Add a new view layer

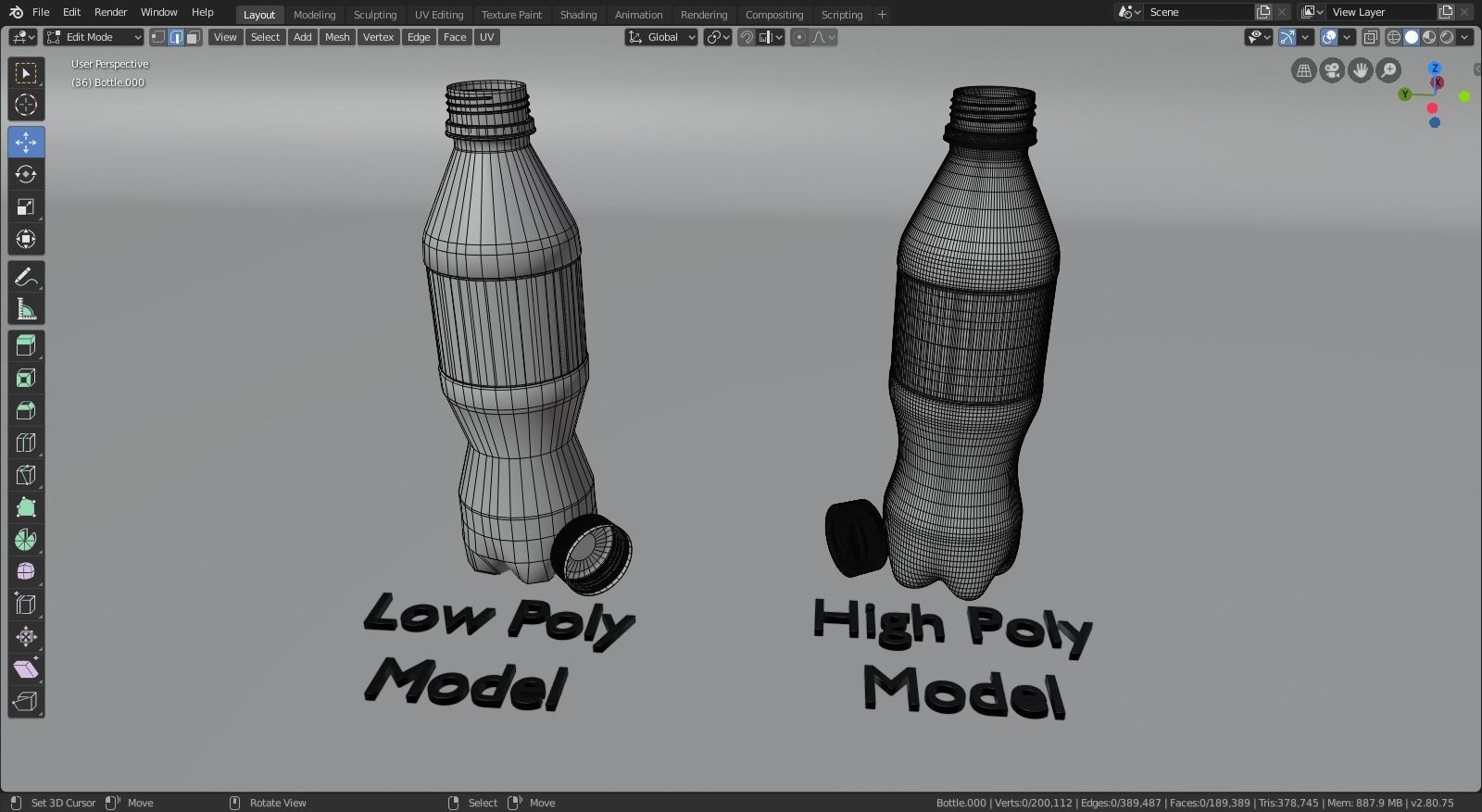click(x=1446, y=12)
